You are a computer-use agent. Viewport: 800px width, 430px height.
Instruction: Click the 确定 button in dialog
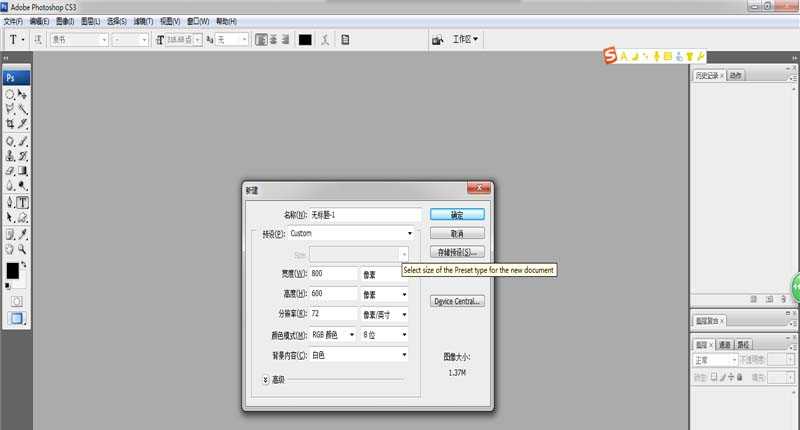pos(457,214)
